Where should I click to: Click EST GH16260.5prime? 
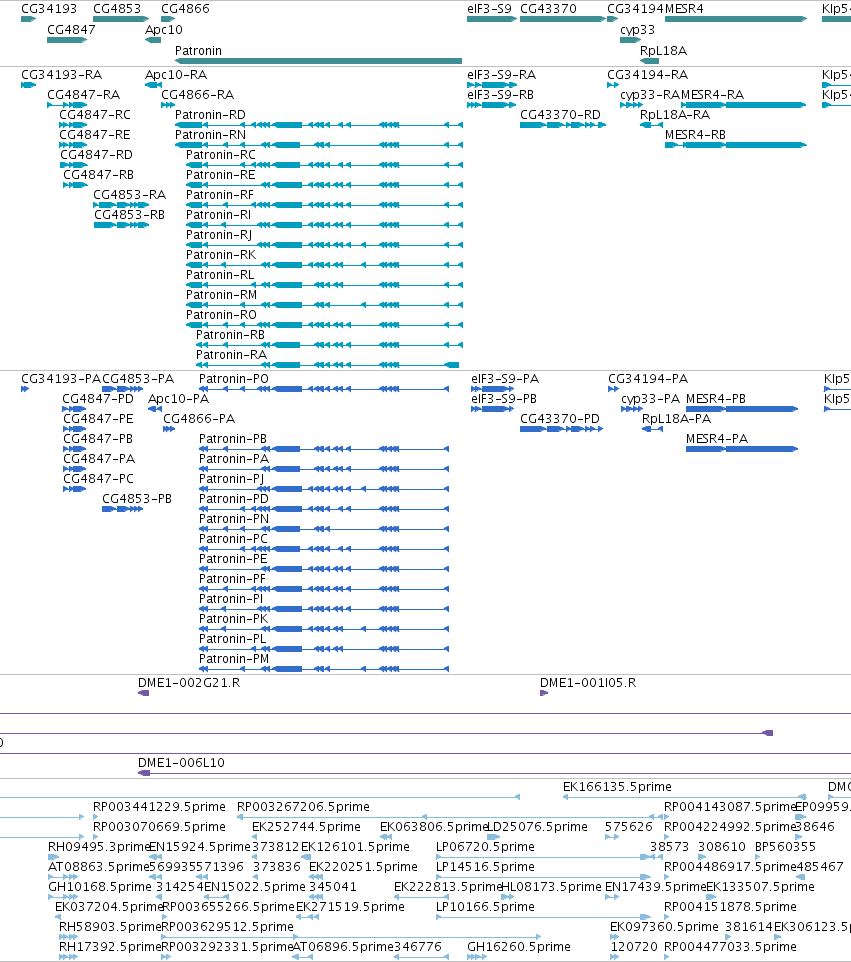click(477, 957)
